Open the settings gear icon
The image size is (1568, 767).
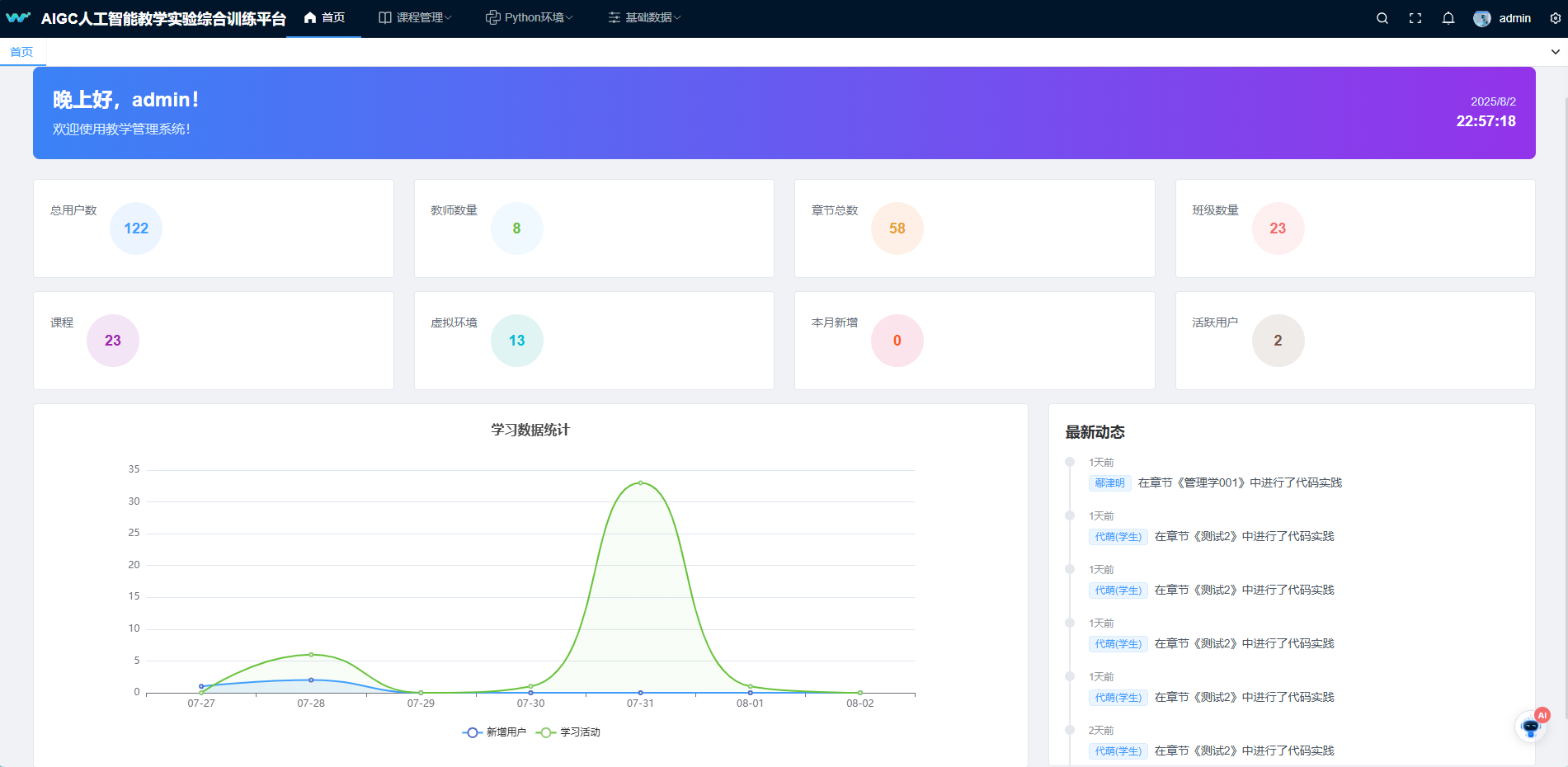coord(1556,18)
